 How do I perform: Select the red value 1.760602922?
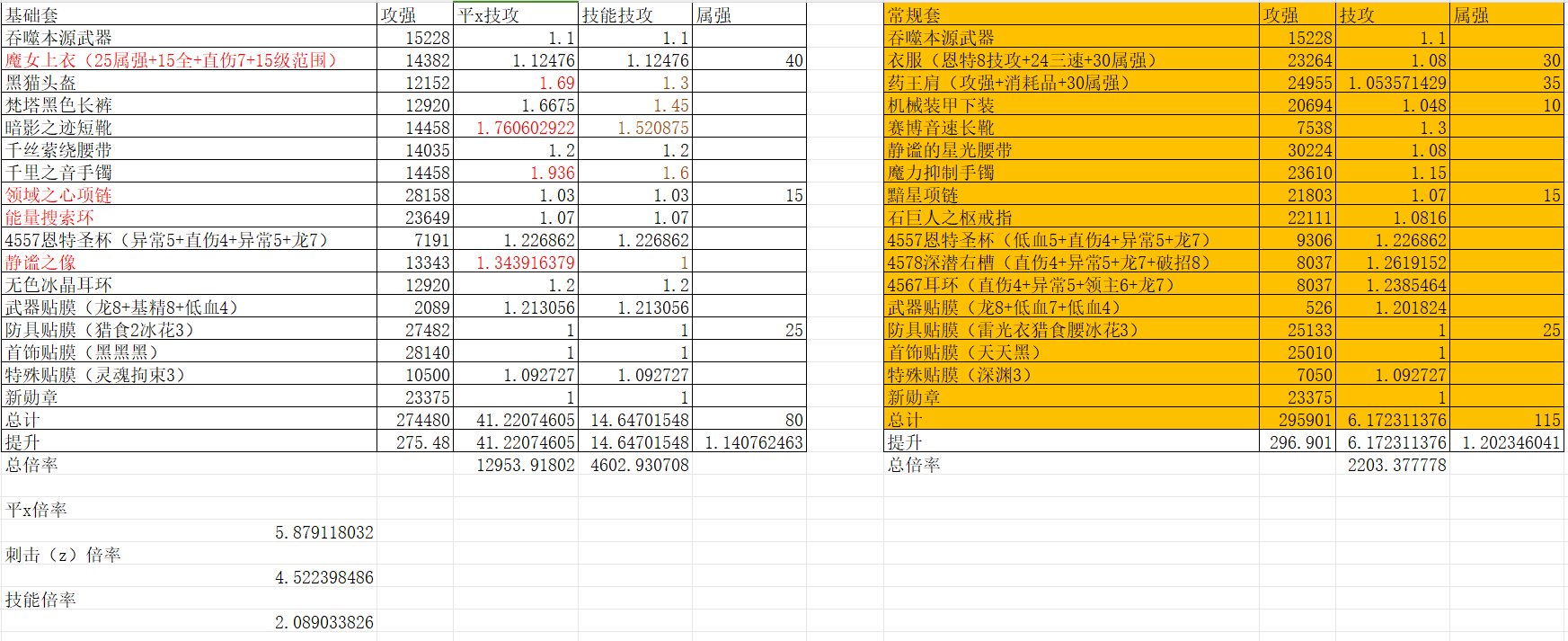point(516,128)
